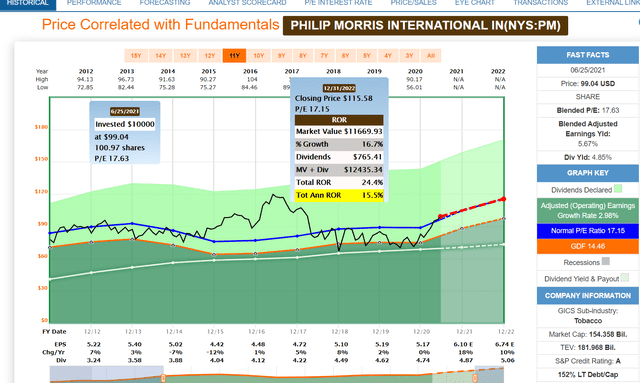
Task: Select the 12Y time range
Action: (210, 56)
